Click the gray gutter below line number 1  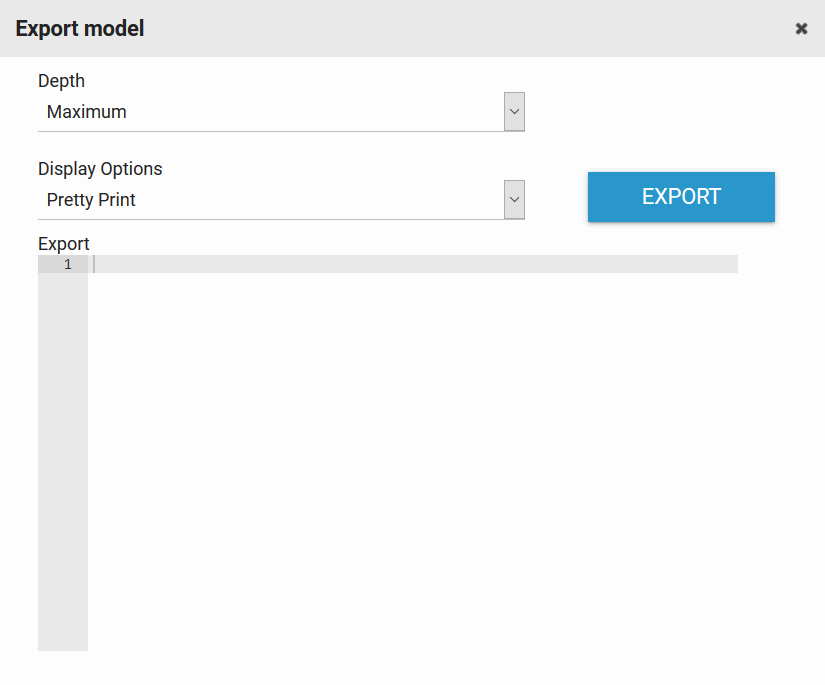pyautogui.click(x=63, y=400)
